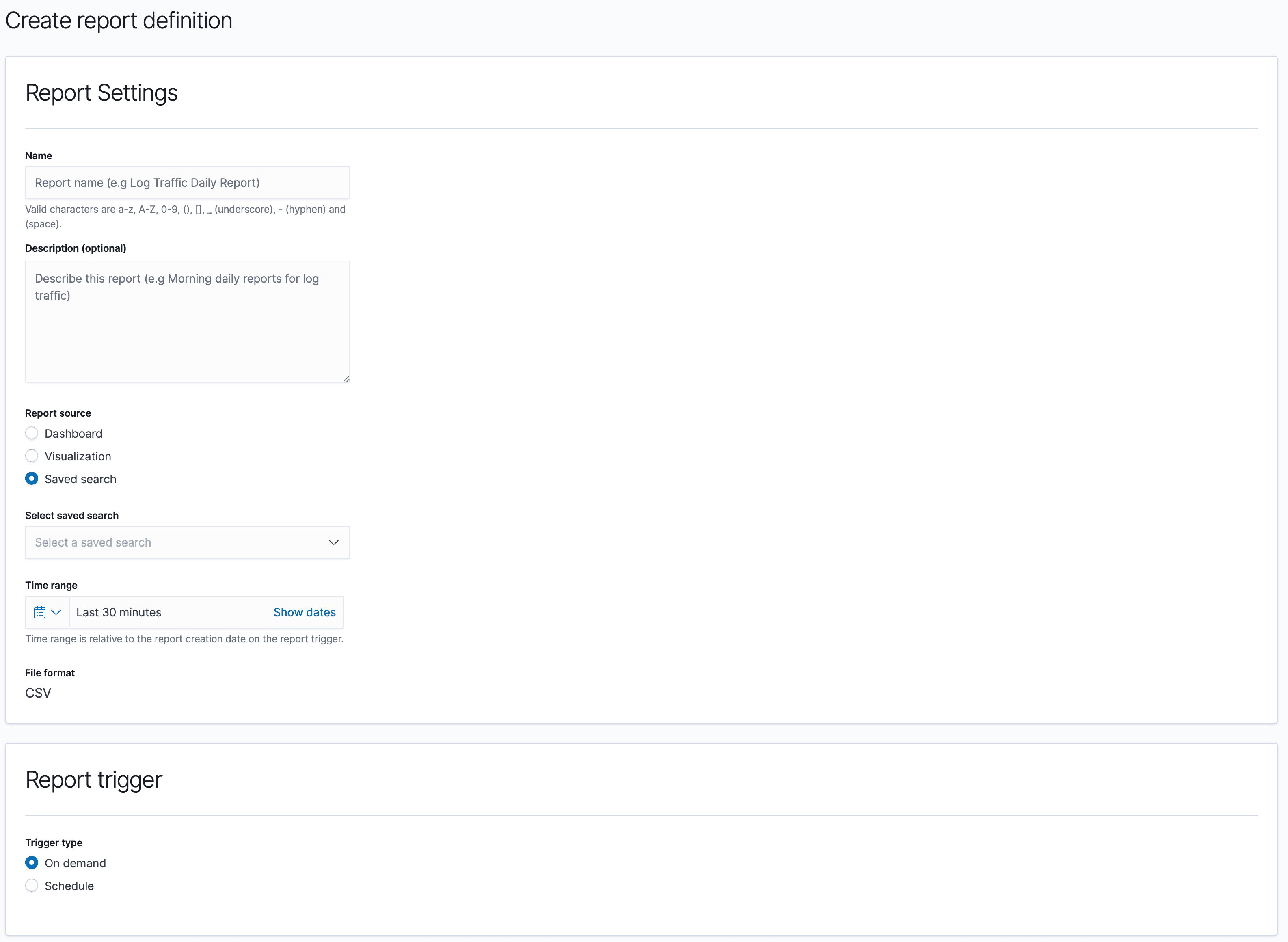This screenshot has height=942, width=1288.
Task: Click the Report trigger section heading
Action: pos(93,780)
